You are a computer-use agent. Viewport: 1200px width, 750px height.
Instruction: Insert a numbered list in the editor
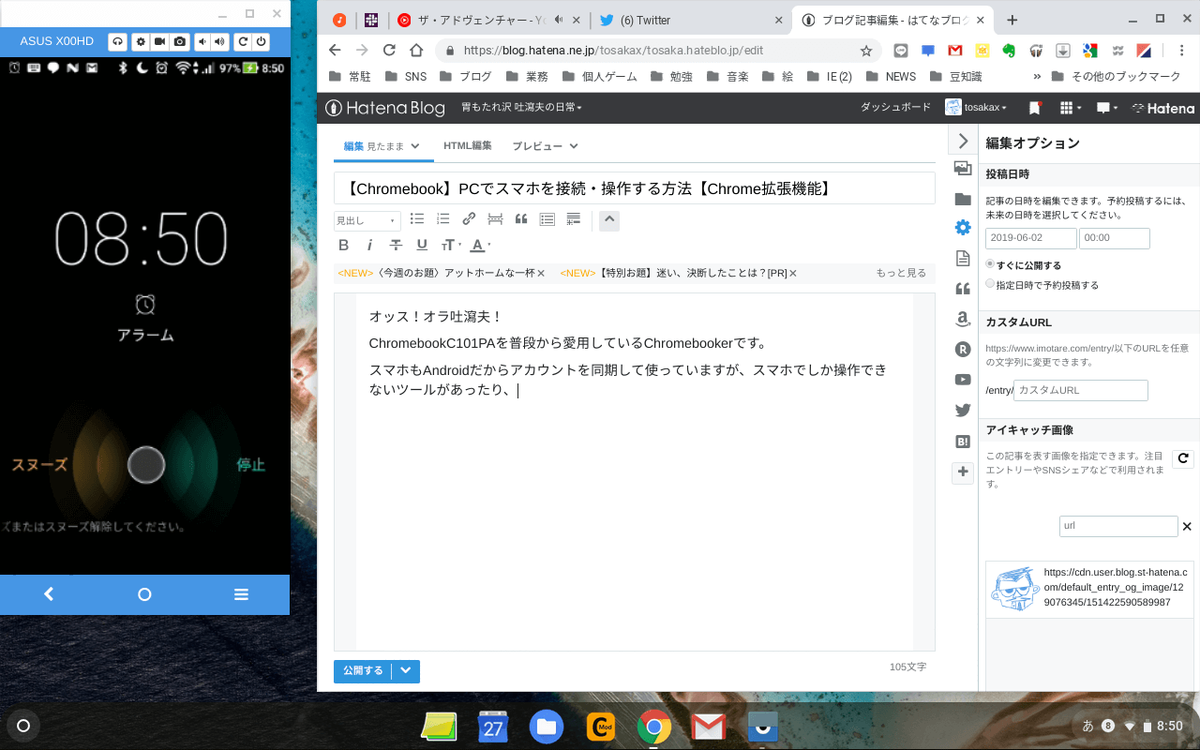tap(443, 219)
